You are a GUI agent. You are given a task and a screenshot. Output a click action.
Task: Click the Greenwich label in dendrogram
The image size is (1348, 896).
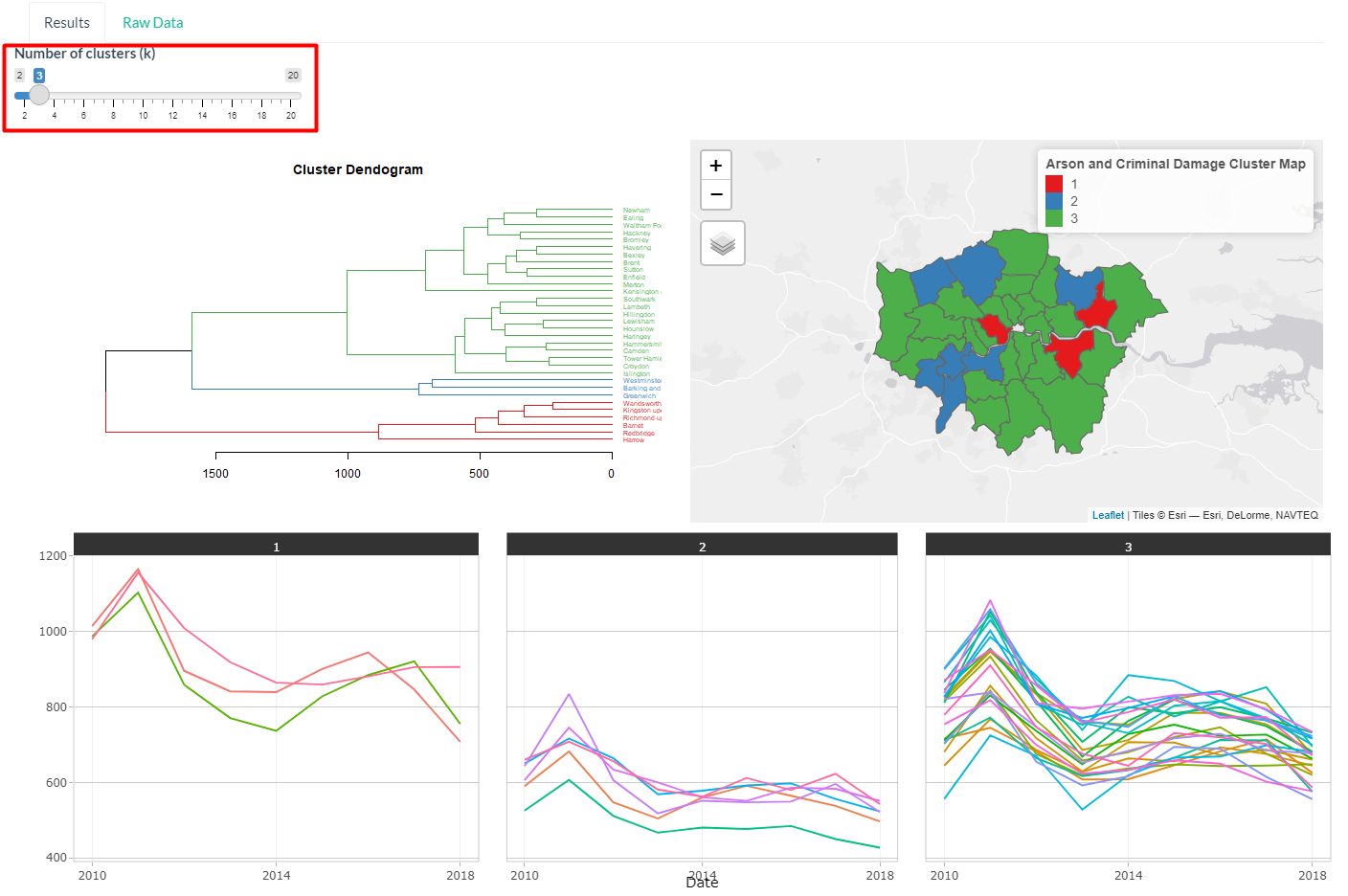pos(640,395)
